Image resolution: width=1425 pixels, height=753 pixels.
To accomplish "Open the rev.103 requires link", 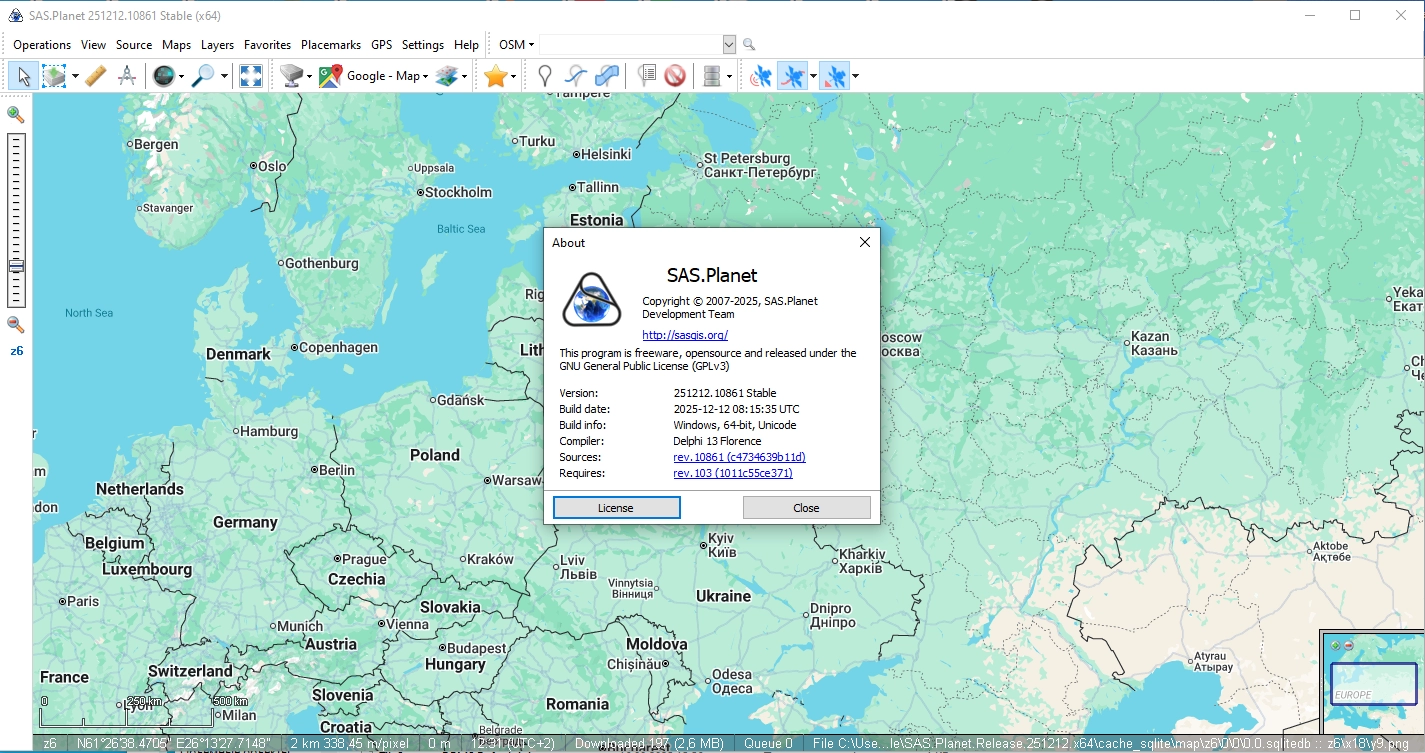I will 733,473.
